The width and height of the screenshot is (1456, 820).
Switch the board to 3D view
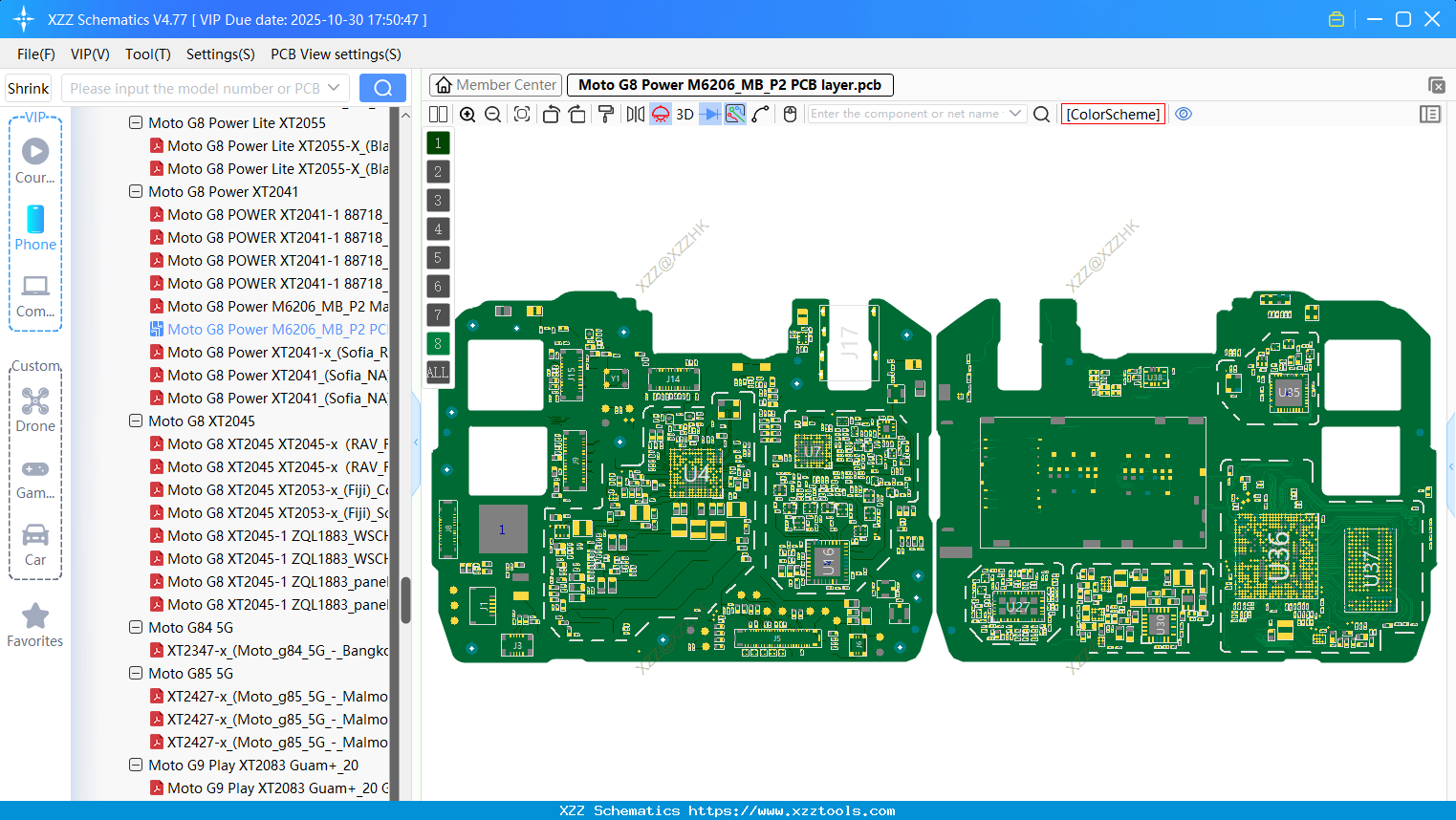click(684, 114)
